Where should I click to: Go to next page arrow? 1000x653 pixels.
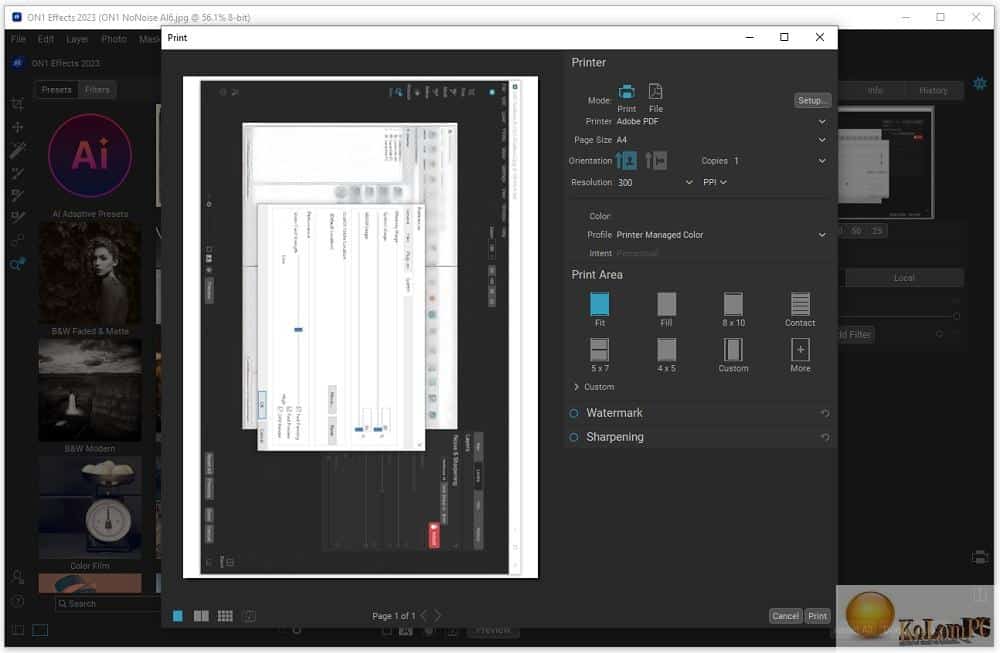coord(438,615)
